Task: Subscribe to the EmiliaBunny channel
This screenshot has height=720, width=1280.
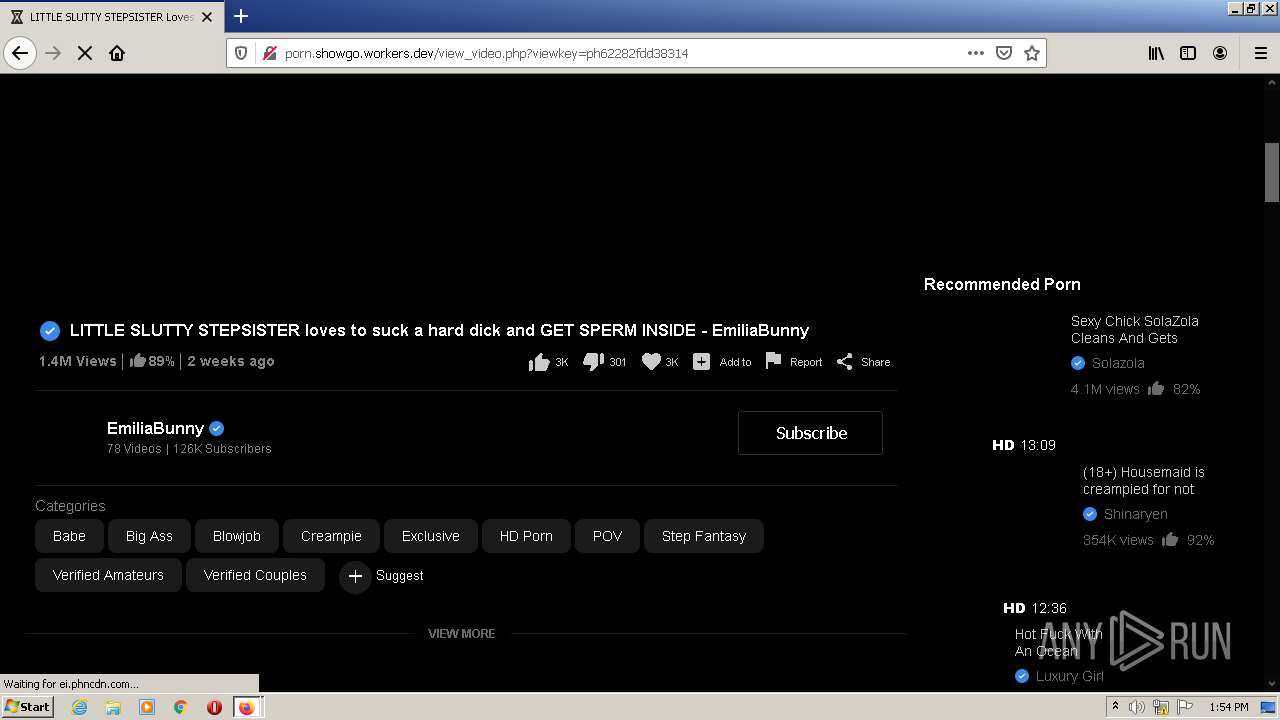Action: pos(810,433)
